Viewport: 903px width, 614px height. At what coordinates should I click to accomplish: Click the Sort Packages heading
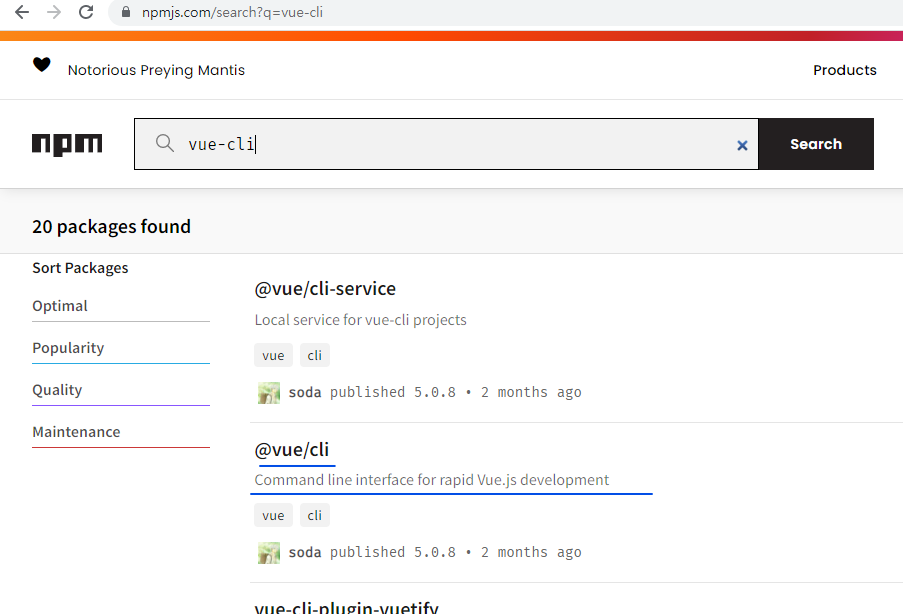80,268
